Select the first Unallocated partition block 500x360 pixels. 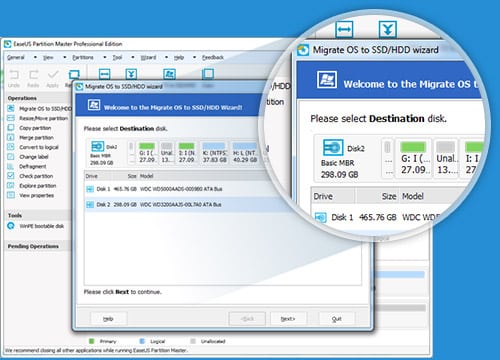click(167, 153)
